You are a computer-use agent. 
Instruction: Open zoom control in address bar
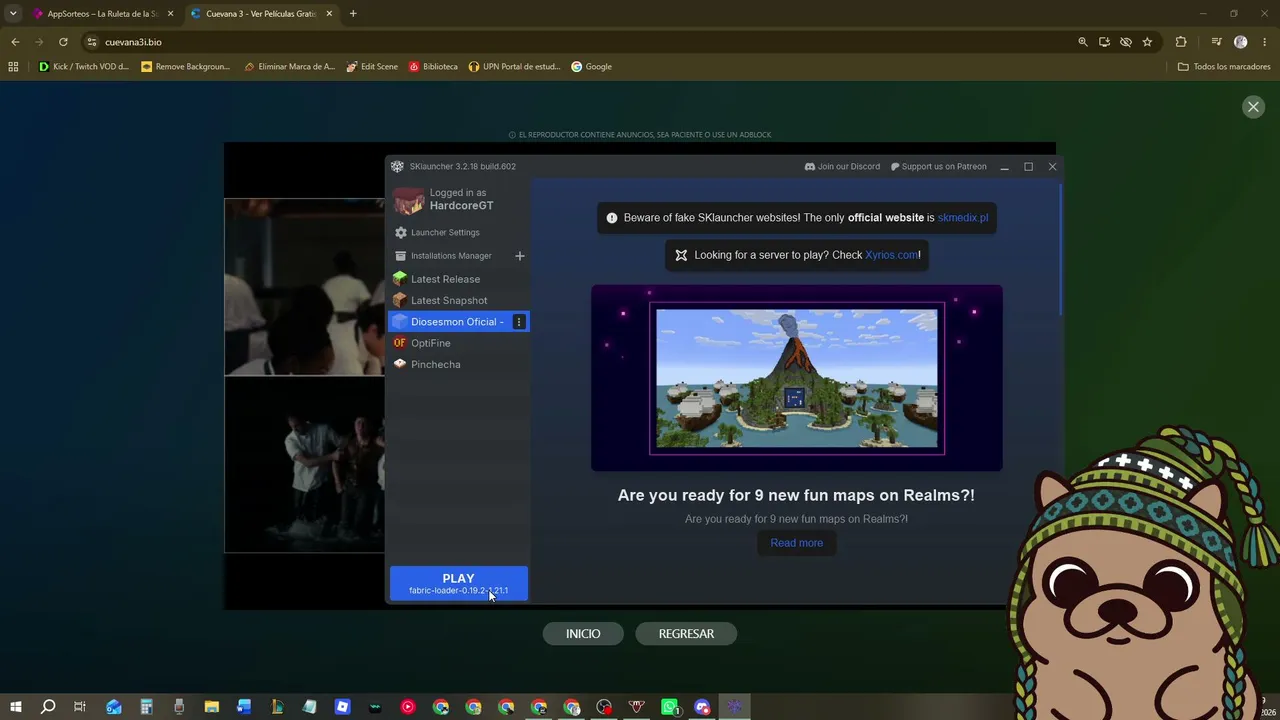click(1082, 42)
